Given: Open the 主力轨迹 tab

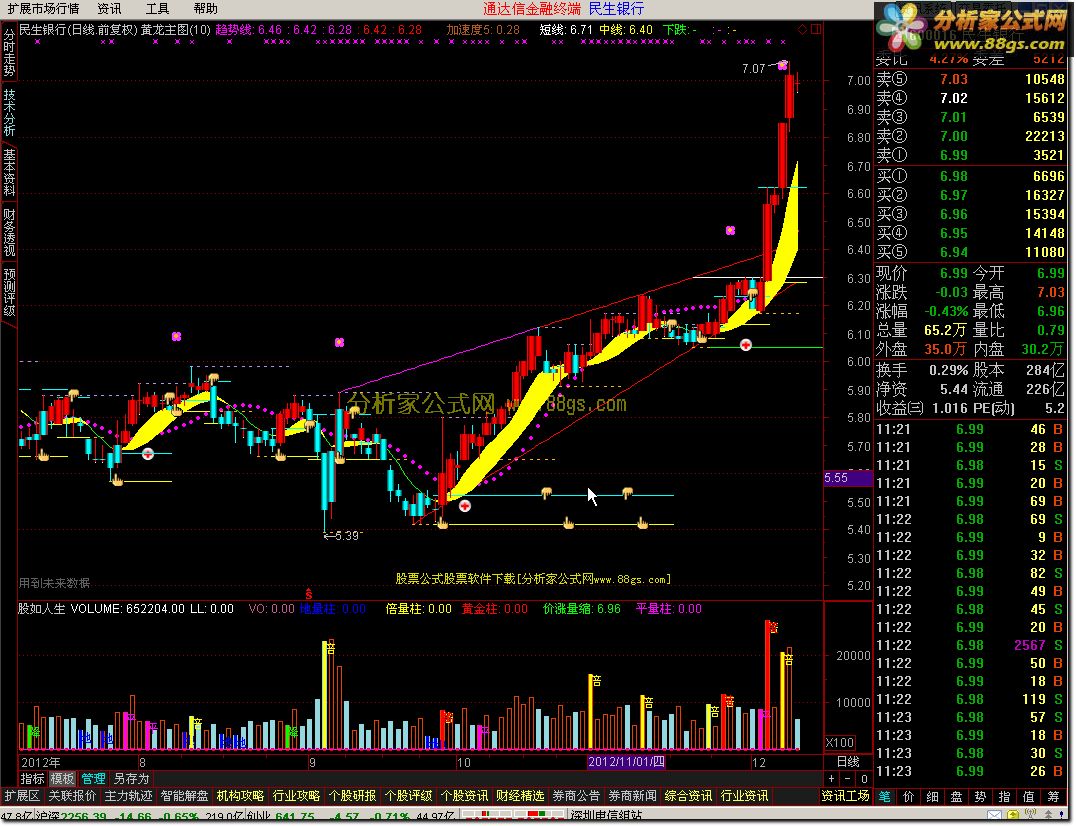Looking at the screenshot, I should pyautogui.click(x=128, y=796).
